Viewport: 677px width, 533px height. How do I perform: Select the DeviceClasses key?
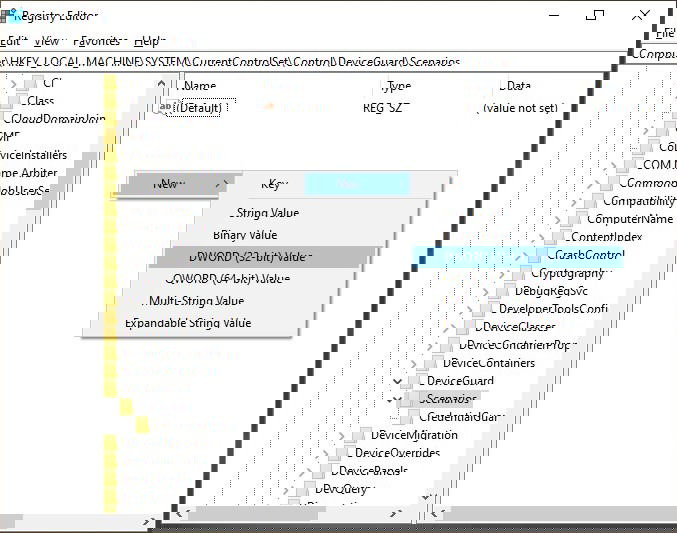515,327
